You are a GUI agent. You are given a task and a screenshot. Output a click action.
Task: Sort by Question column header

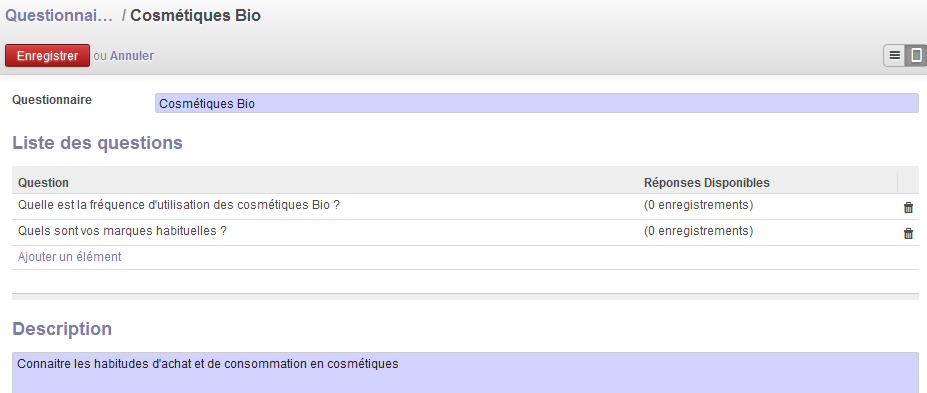43,183
